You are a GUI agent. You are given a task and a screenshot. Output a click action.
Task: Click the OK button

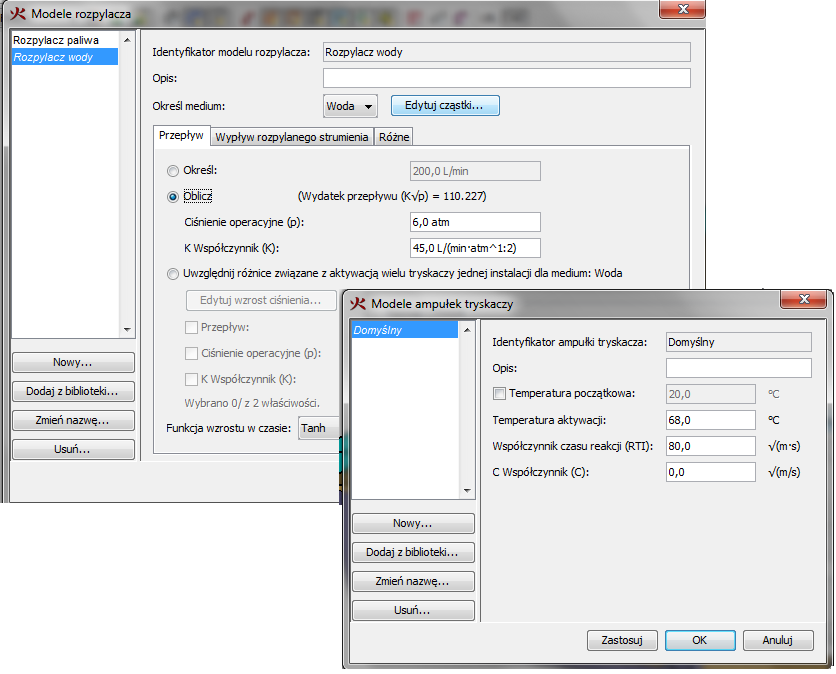tap(700, 640)
